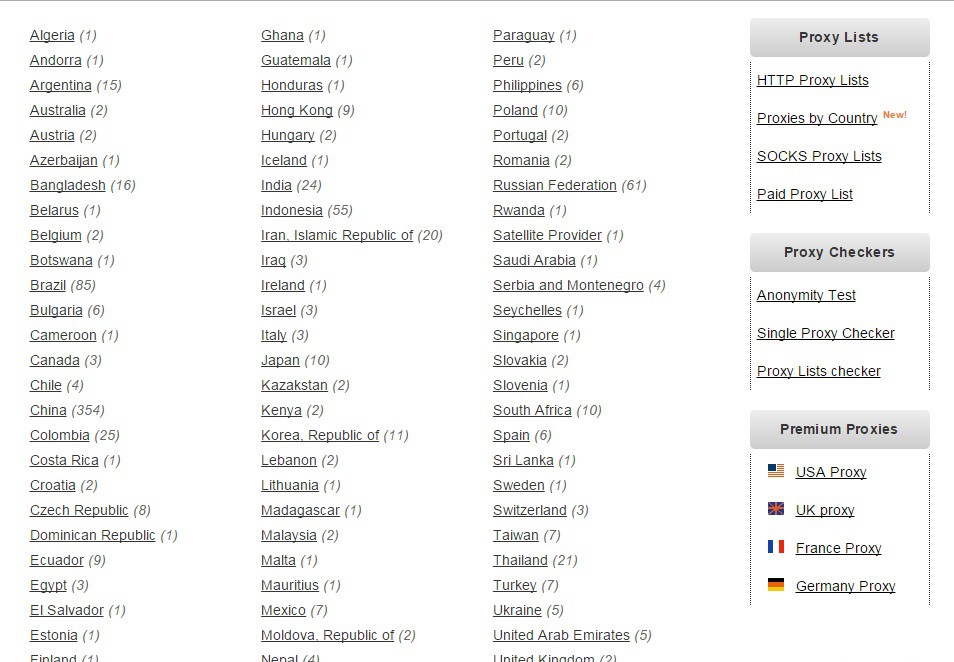Click the Proxy Lists section header
The width and height of the screenshot is (954, 662).
(x=839, y=37)
